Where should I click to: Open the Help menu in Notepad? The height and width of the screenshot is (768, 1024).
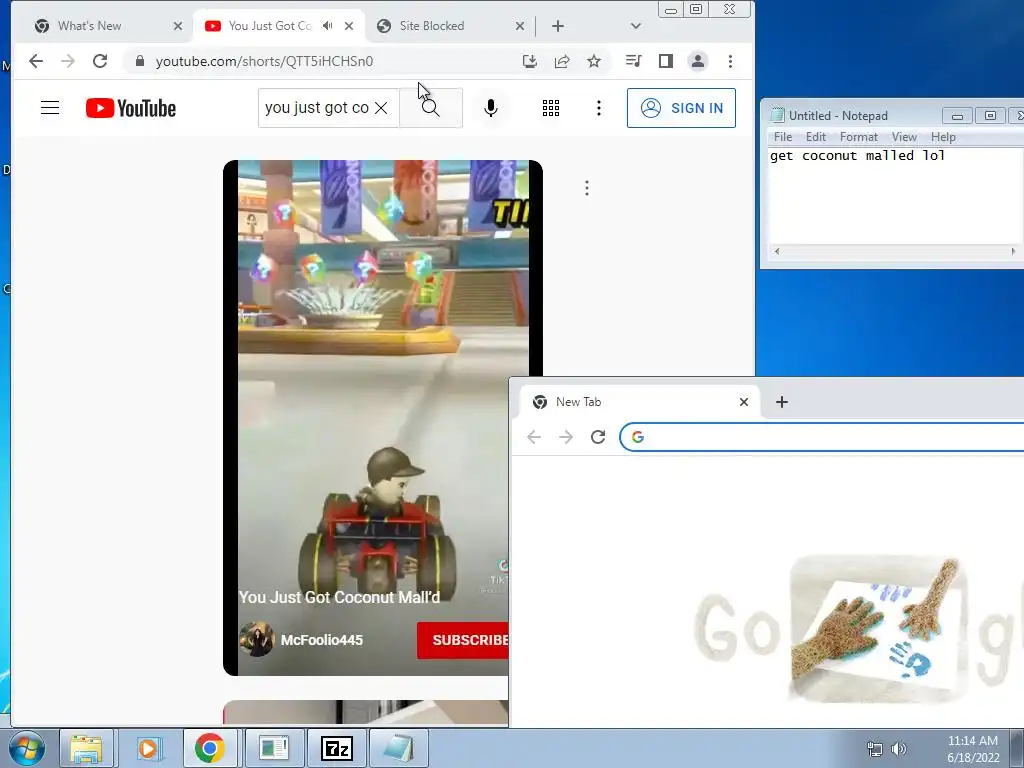943,136
